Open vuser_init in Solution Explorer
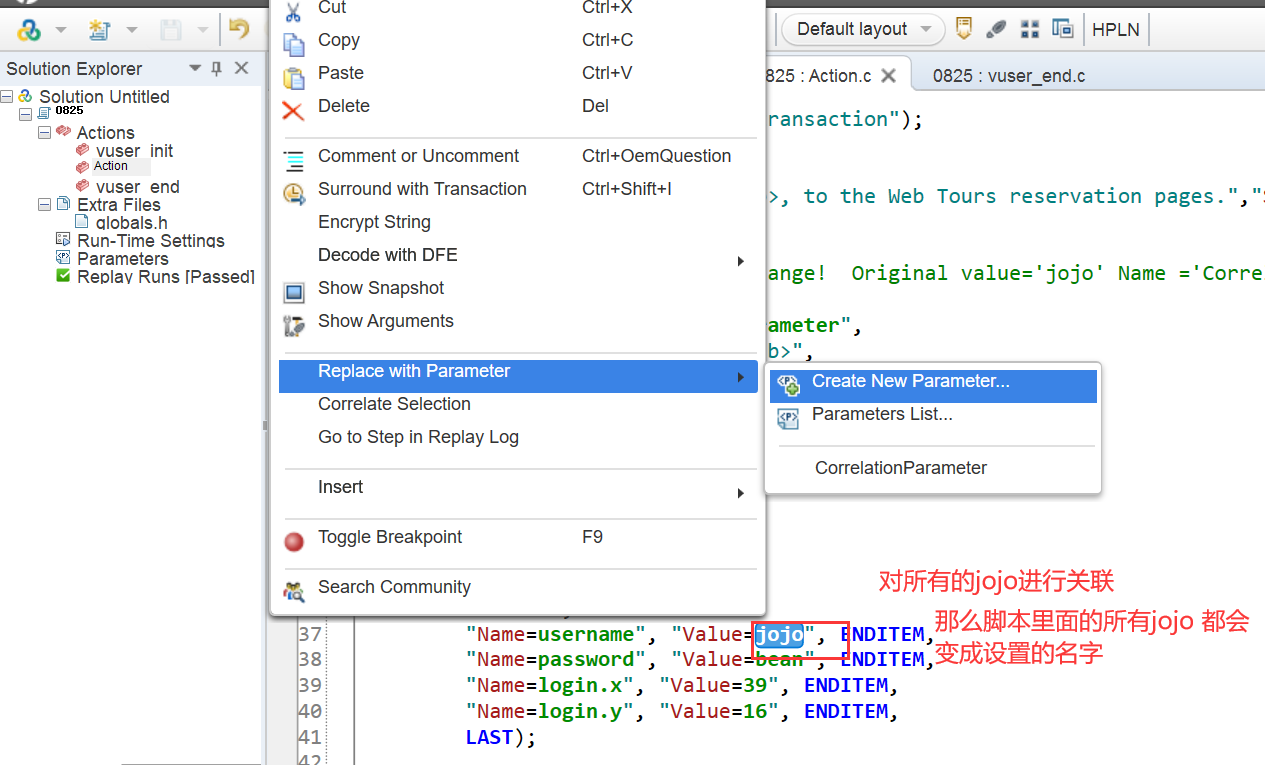This screenshot has height=765, width=1265. pos(134,151)
